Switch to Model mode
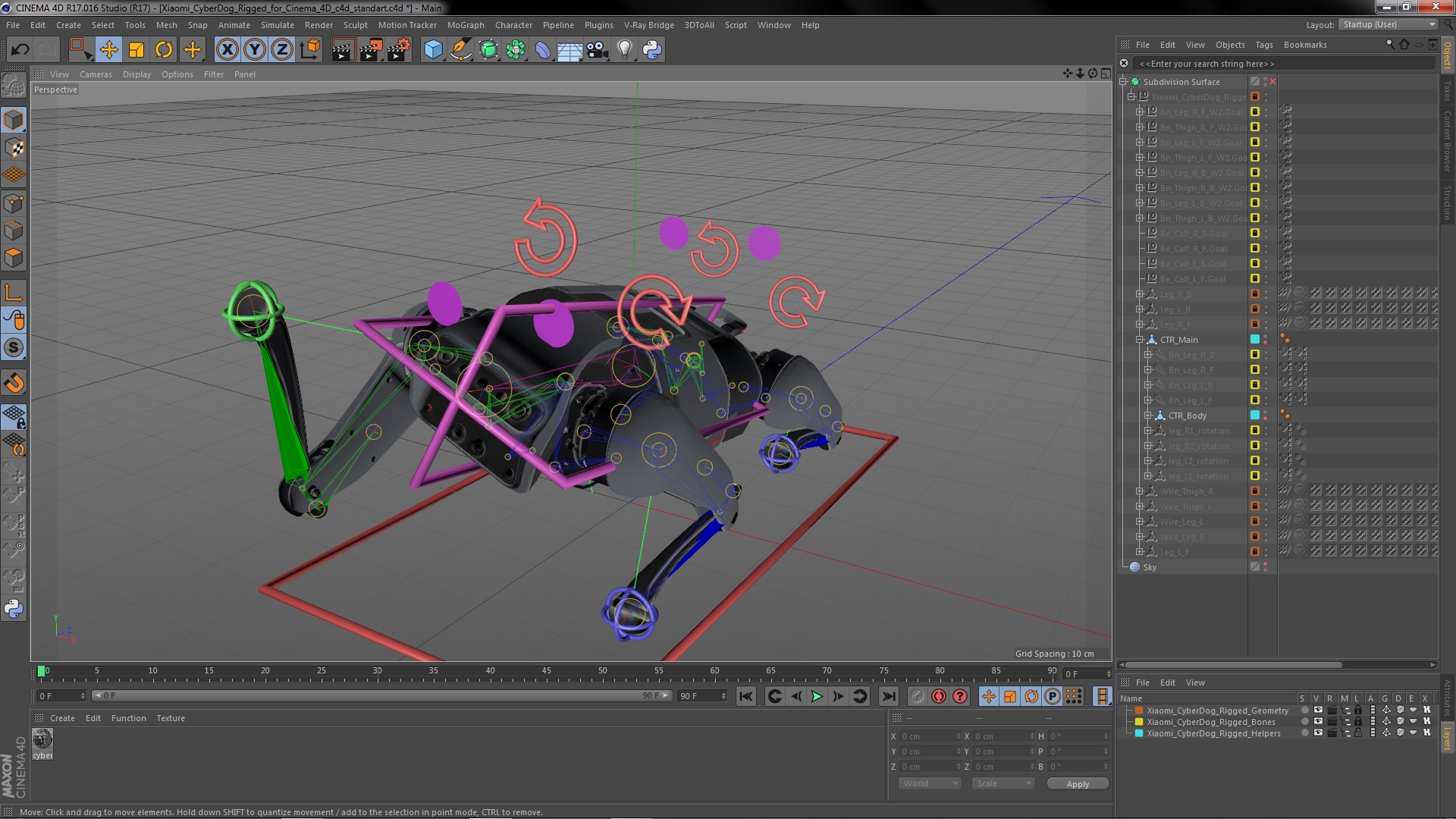This screenshot has width=1456, height=819. [14, 120]
